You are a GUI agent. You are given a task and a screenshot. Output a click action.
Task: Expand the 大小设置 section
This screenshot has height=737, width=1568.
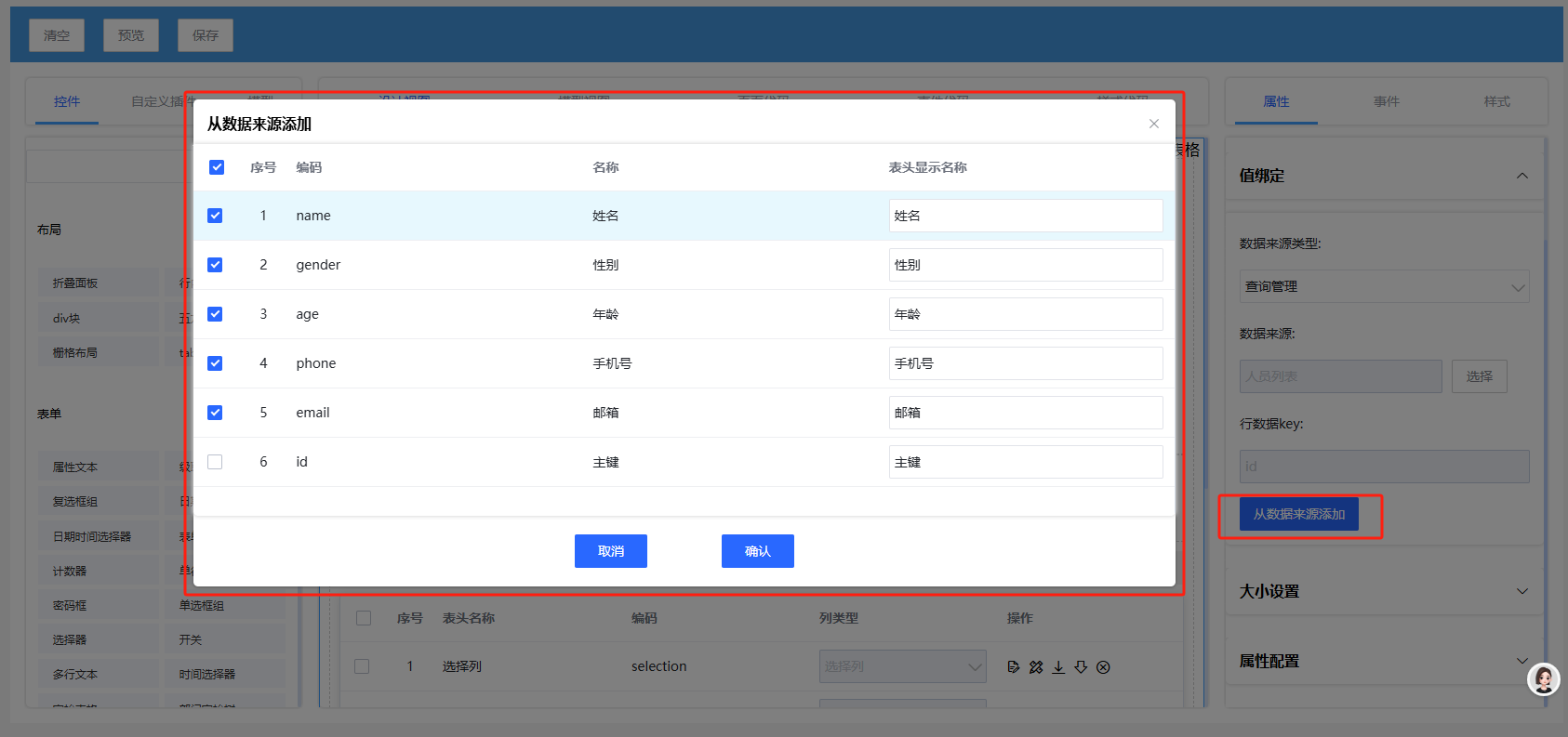(x=1521, y=591)
